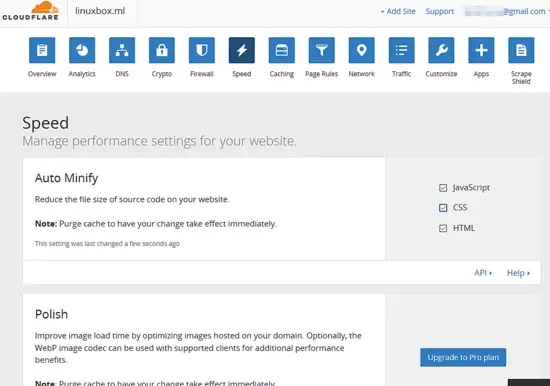Open the Apps plus icon
This screenshot has height=386, width=550.
coord(481,50)
